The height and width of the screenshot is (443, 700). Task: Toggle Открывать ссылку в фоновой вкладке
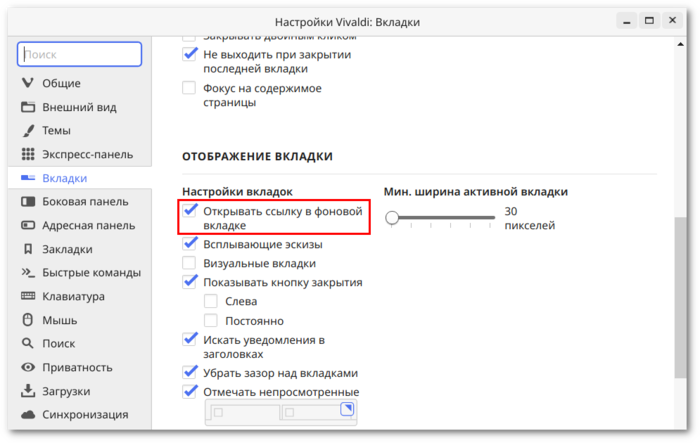[189, 211]
